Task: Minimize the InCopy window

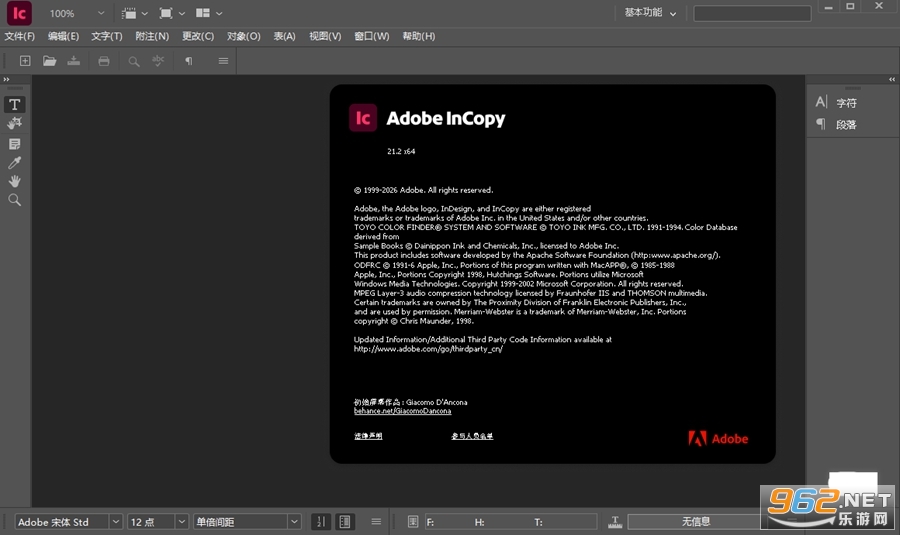Action: click(828, 7)
